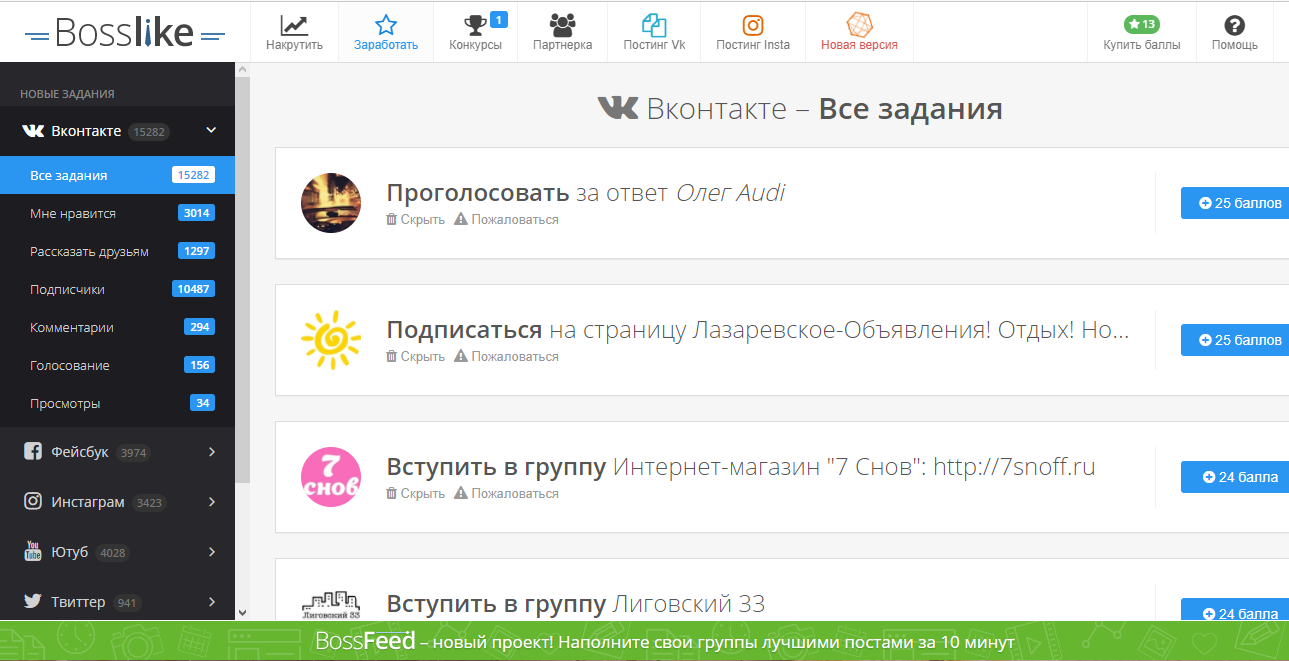Open Проголосовать за ответ Олег Audi task

click(x=585, y=193)
